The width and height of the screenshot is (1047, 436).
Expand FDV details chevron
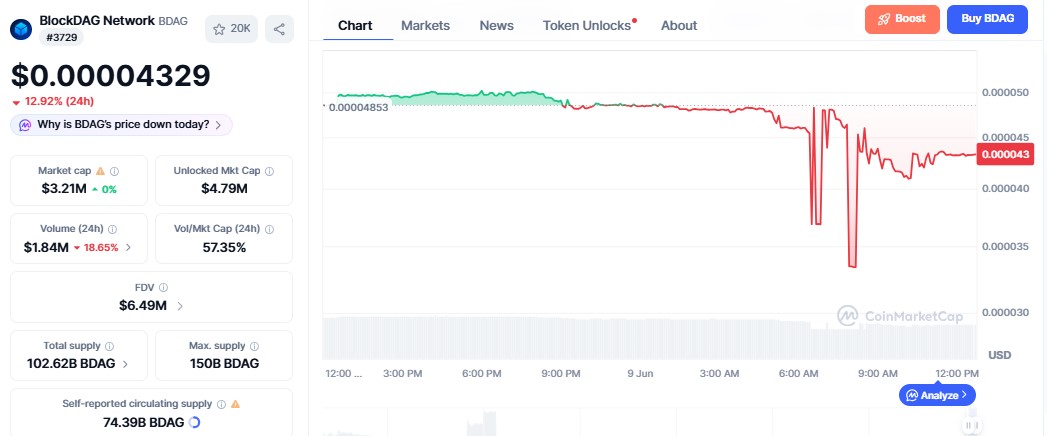180,306
